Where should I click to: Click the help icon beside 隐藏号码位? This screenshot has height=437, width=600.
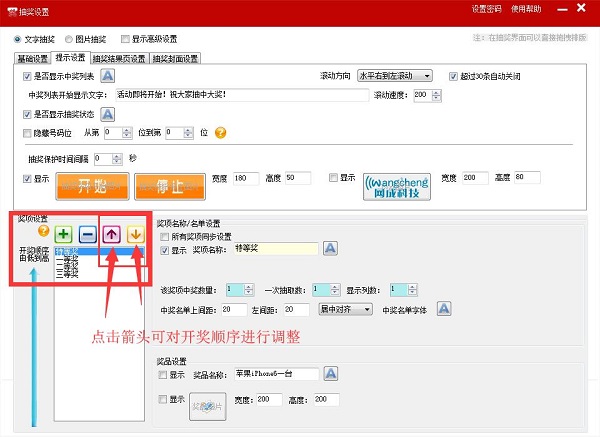(x=220, y=132)
